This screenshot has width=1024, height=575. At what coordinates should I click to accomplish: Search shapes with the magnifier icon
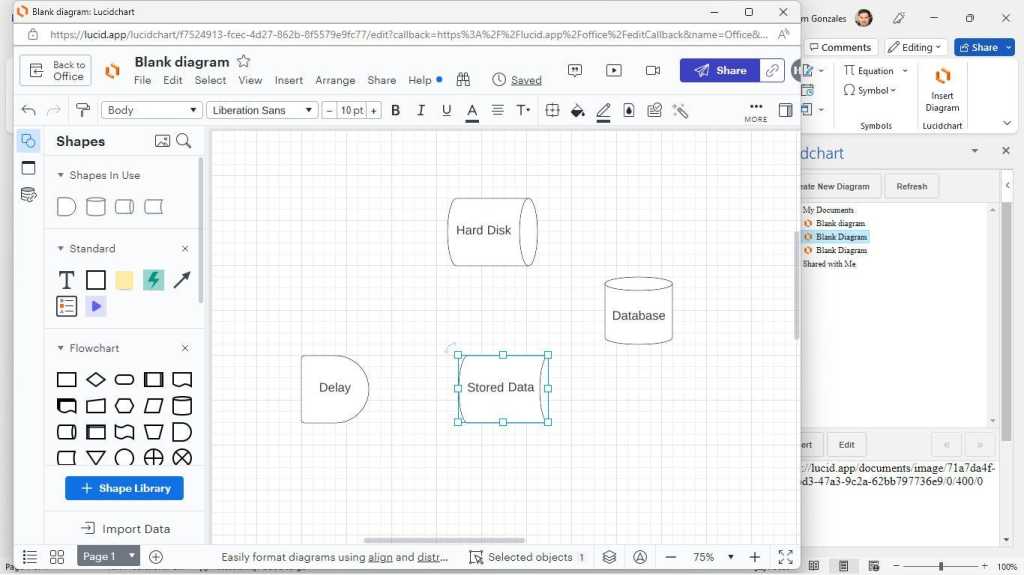click(184, 141)
